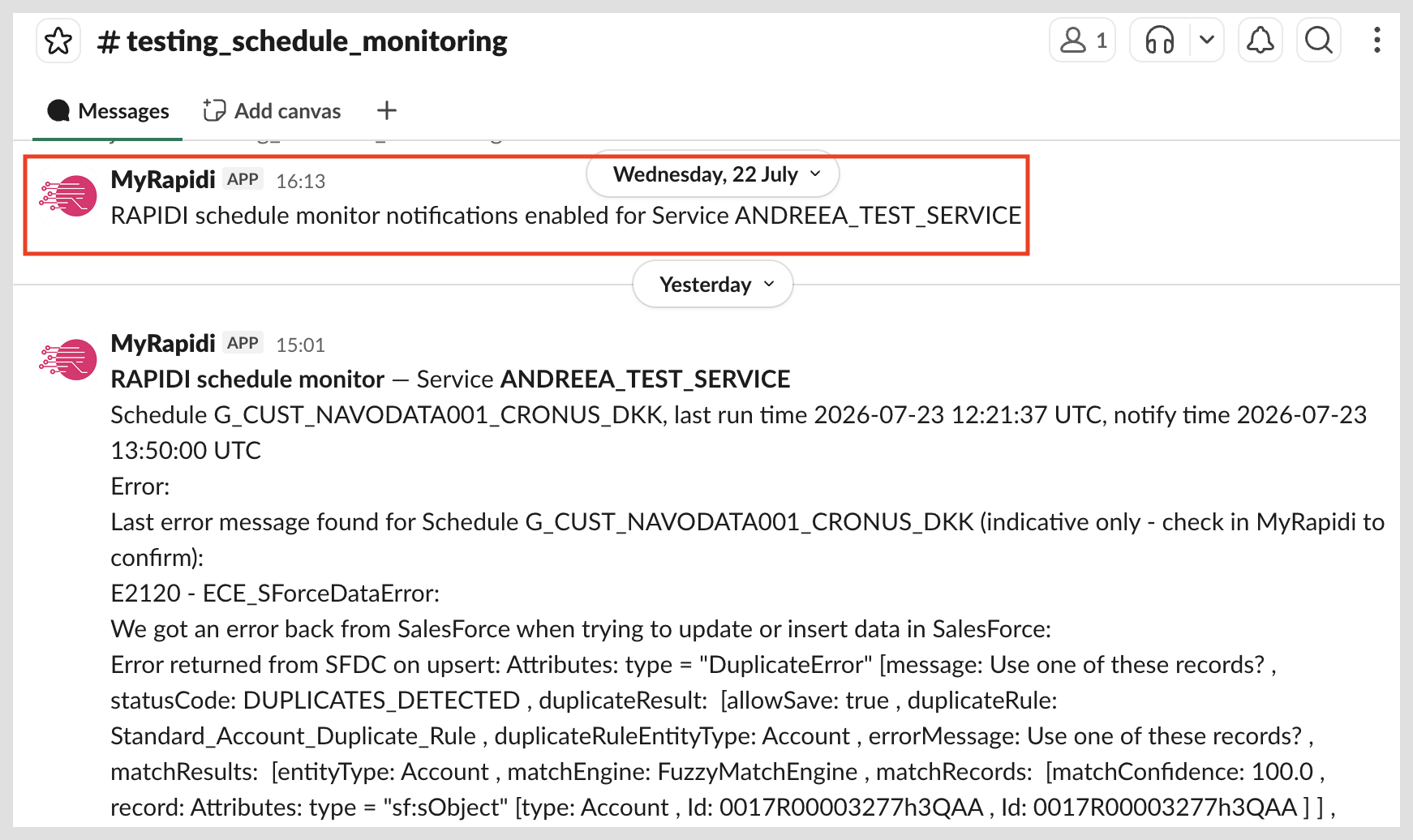Click the bold ANDREEA_TEST_SERVICE service name
Image resolution: width=1413 pixels, height=840 pixels.
click(x=646, y=379)
